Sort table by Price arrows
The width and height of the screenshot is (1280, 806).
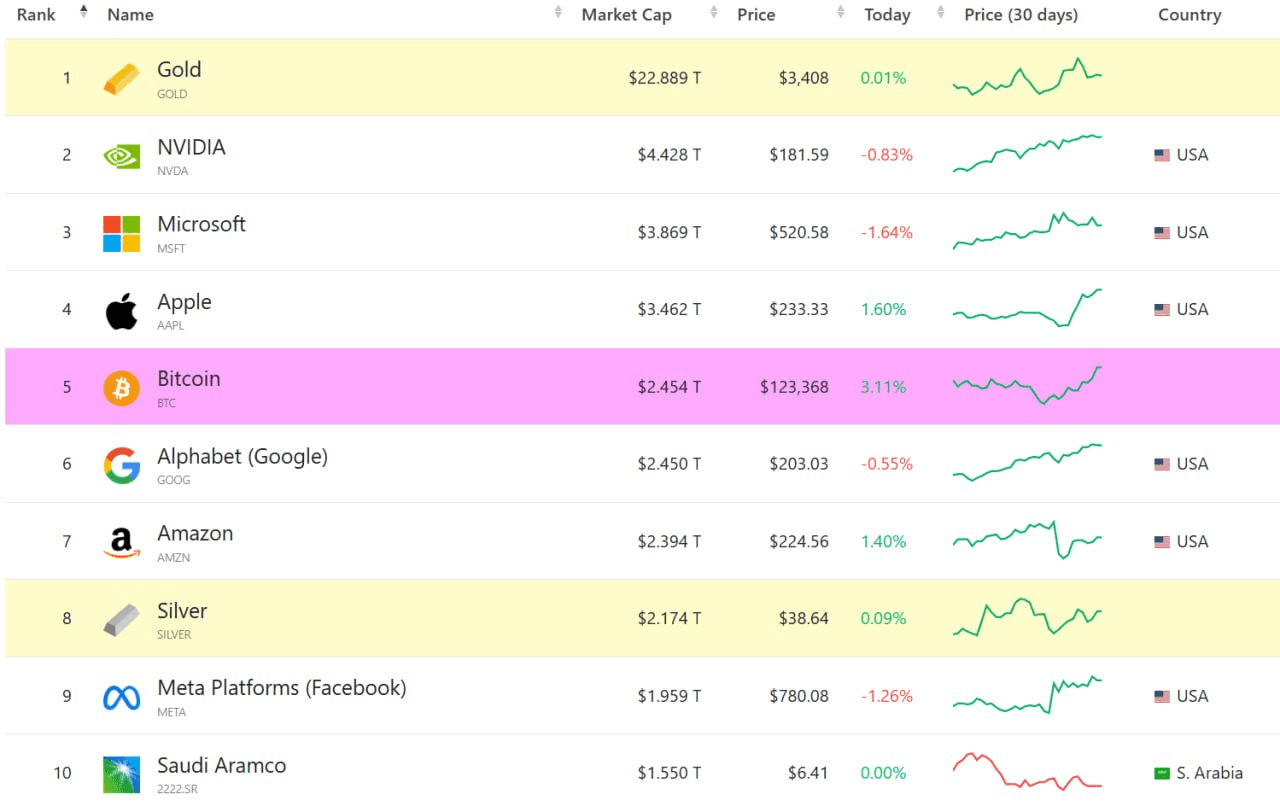coord(842,13)
